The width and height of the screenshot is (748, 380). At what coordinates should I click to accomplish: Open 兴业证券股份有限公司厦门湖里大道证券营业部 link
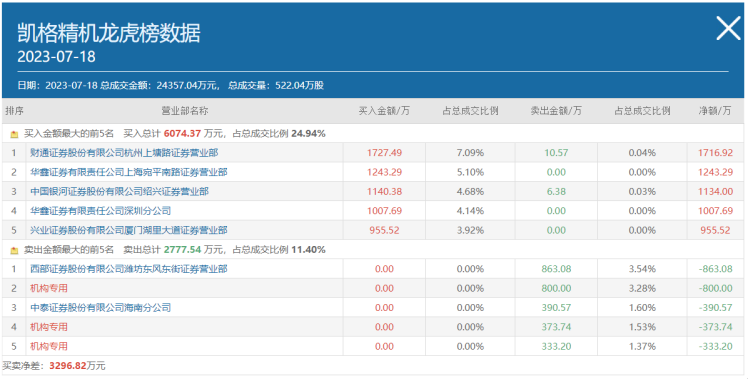tap(129, 230)
